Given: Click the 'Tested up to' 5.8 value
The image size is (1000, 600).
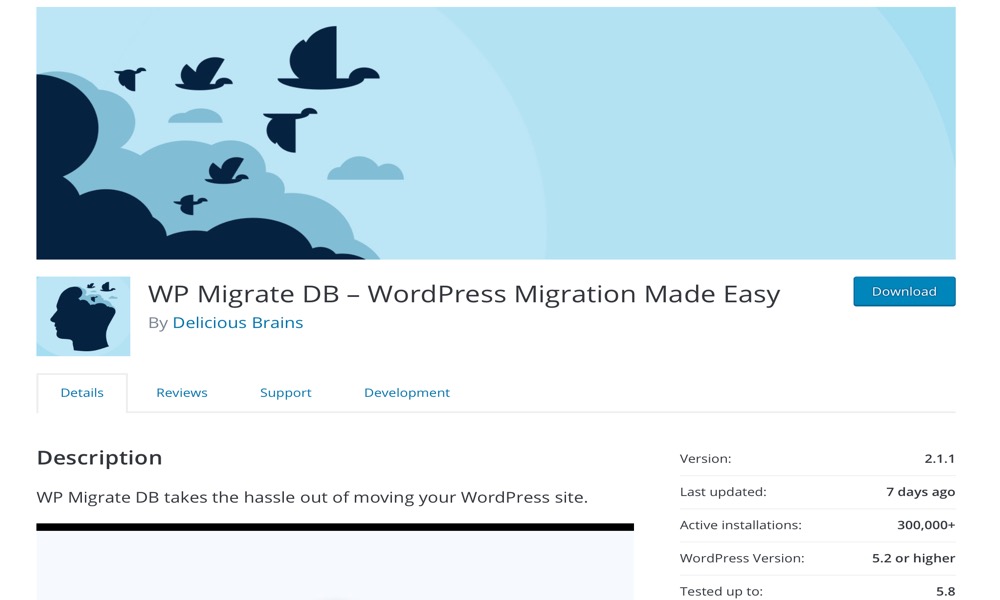Looking at the screenshot, I should click(945, 591).
